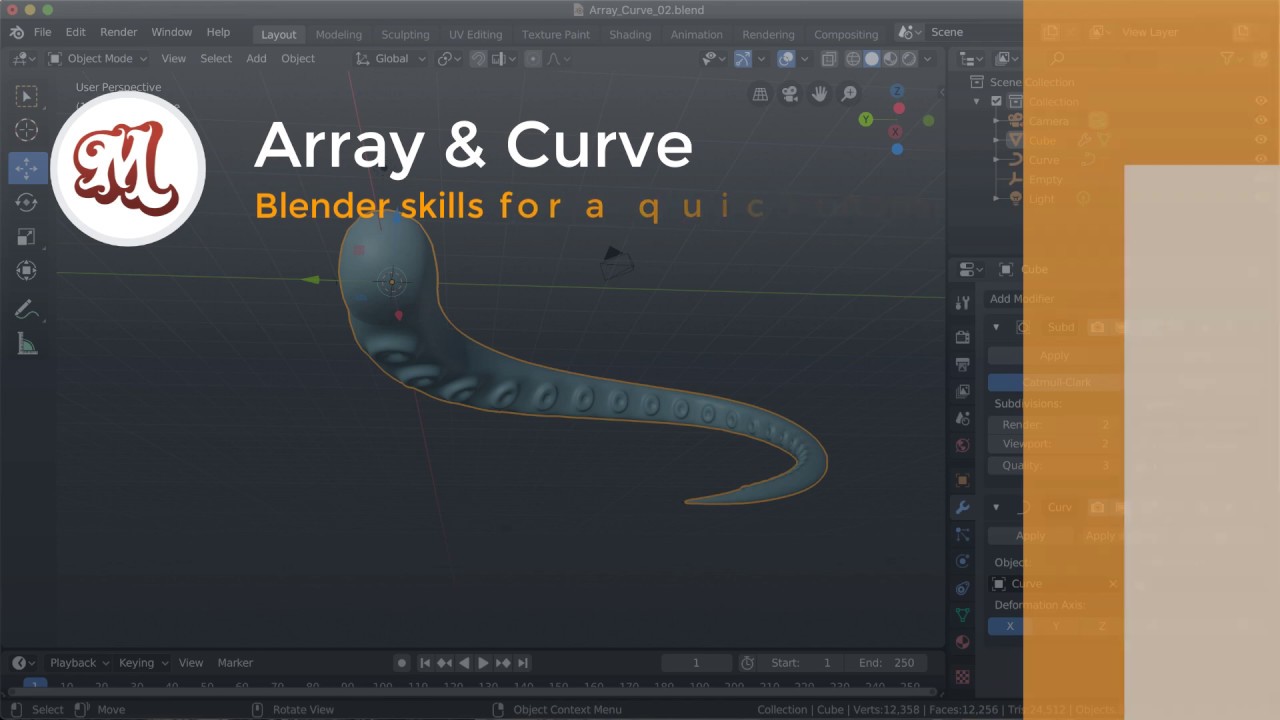Open Material properties tab
Image resolution: width=1280 pixels, height=720 pixels.
(x=962, y=642)
